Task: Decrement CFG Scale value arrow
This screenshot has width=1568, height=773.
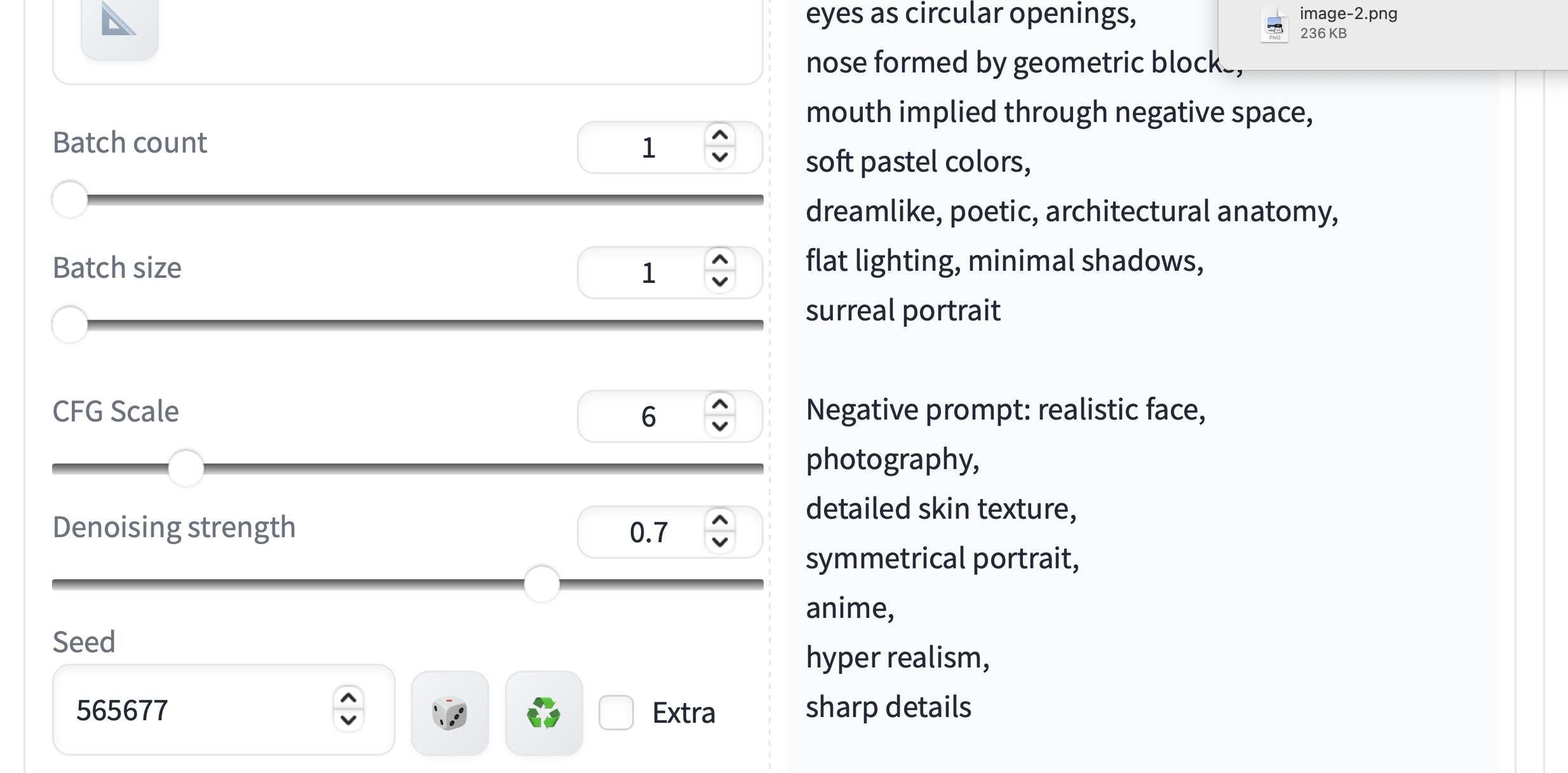Action: pos(720,426)
